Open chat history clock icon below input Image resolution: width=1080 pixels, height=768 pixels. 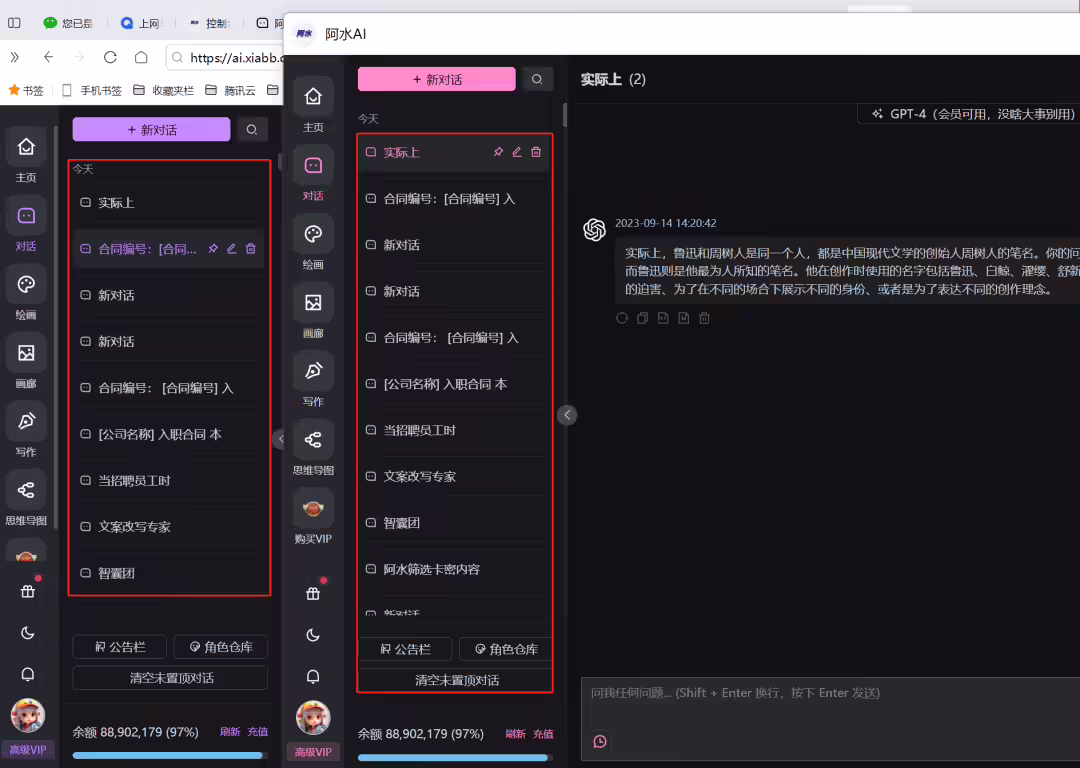(x=600, y=741)
